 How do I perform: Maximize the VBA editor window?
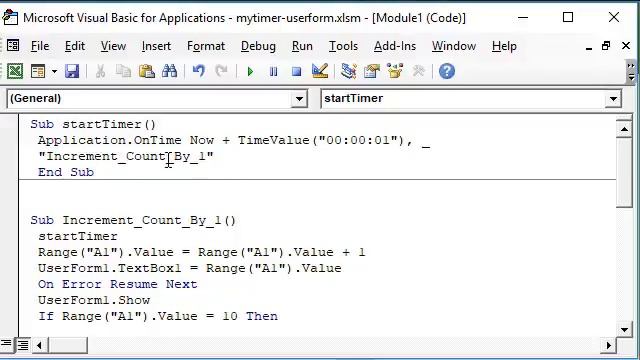(x=568, y=18)
